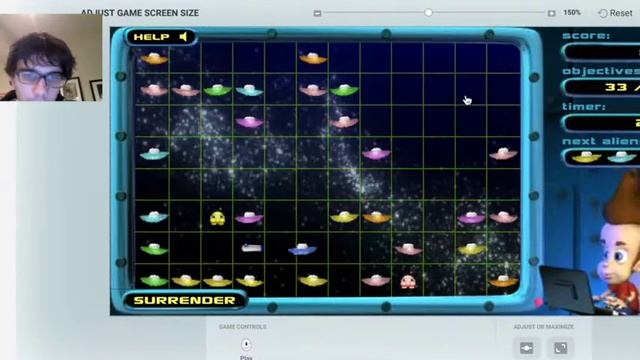Click the 150% zoom value

pyautogui.click(x=572, y=13)
